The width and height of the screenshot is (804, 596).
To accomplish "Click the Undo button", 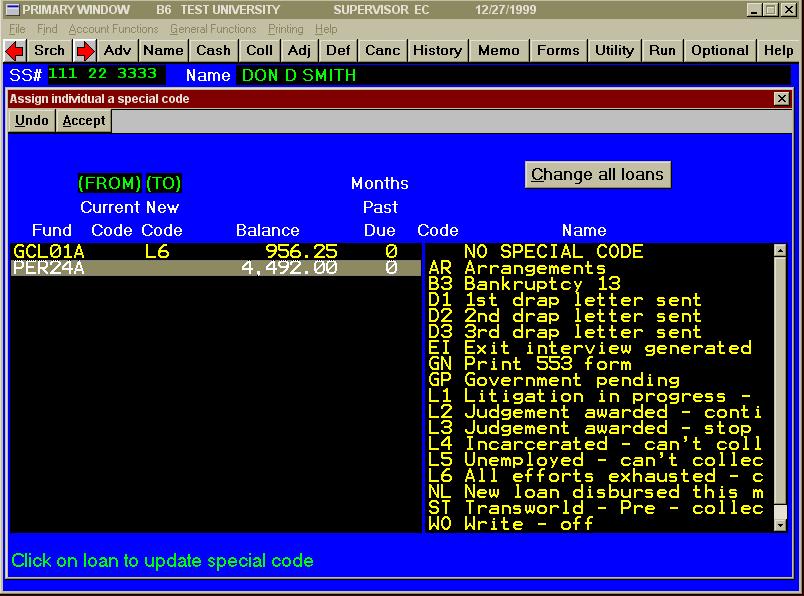I will [32, 121].
